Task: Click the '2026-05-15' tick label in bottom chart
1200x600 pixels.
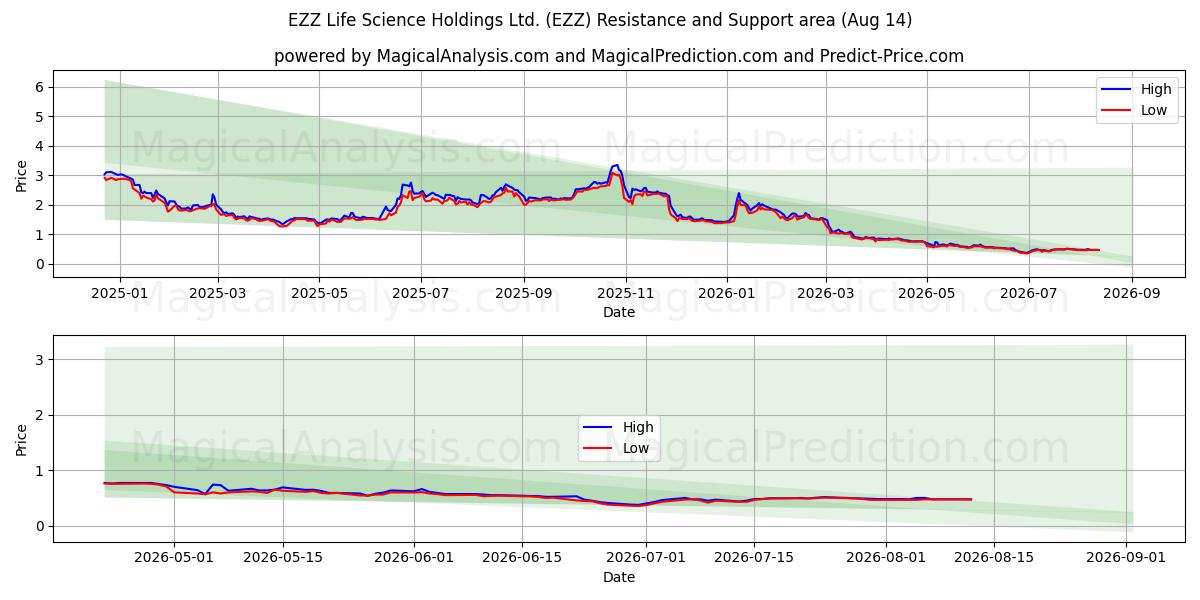Action: 283,558
